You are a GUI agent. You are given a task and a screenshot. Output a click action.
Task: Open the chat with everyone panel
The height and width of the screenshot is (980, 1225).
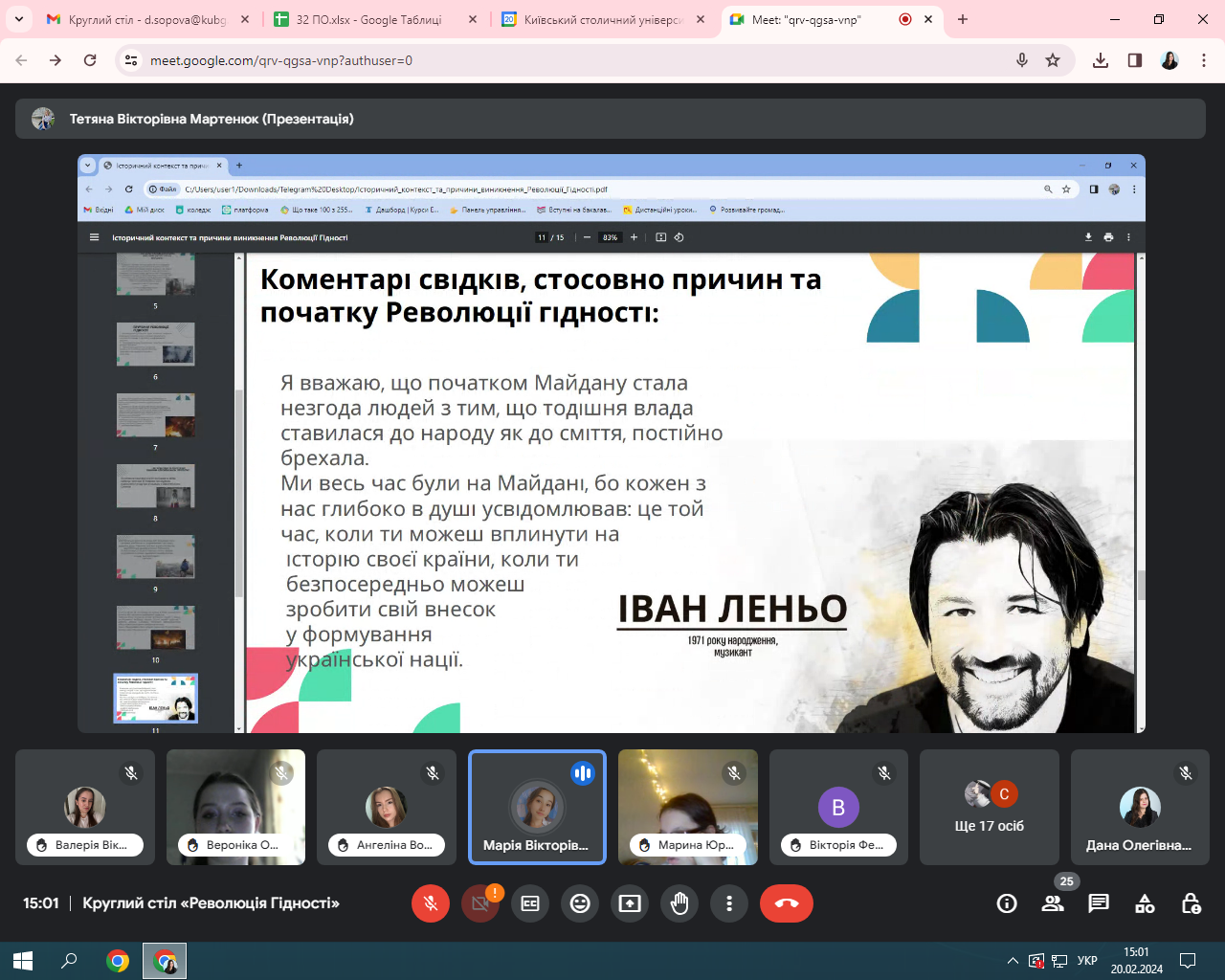point(1099,903)
